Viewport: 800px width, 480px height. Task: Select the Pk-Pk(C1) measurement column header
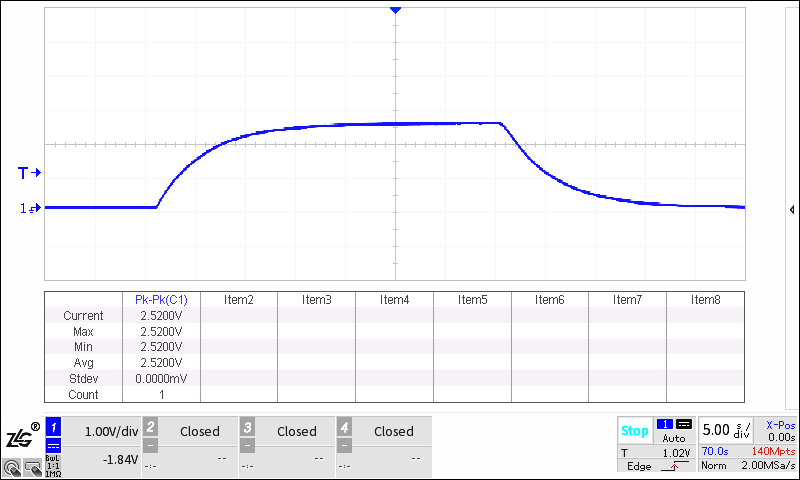click(161, 300)
